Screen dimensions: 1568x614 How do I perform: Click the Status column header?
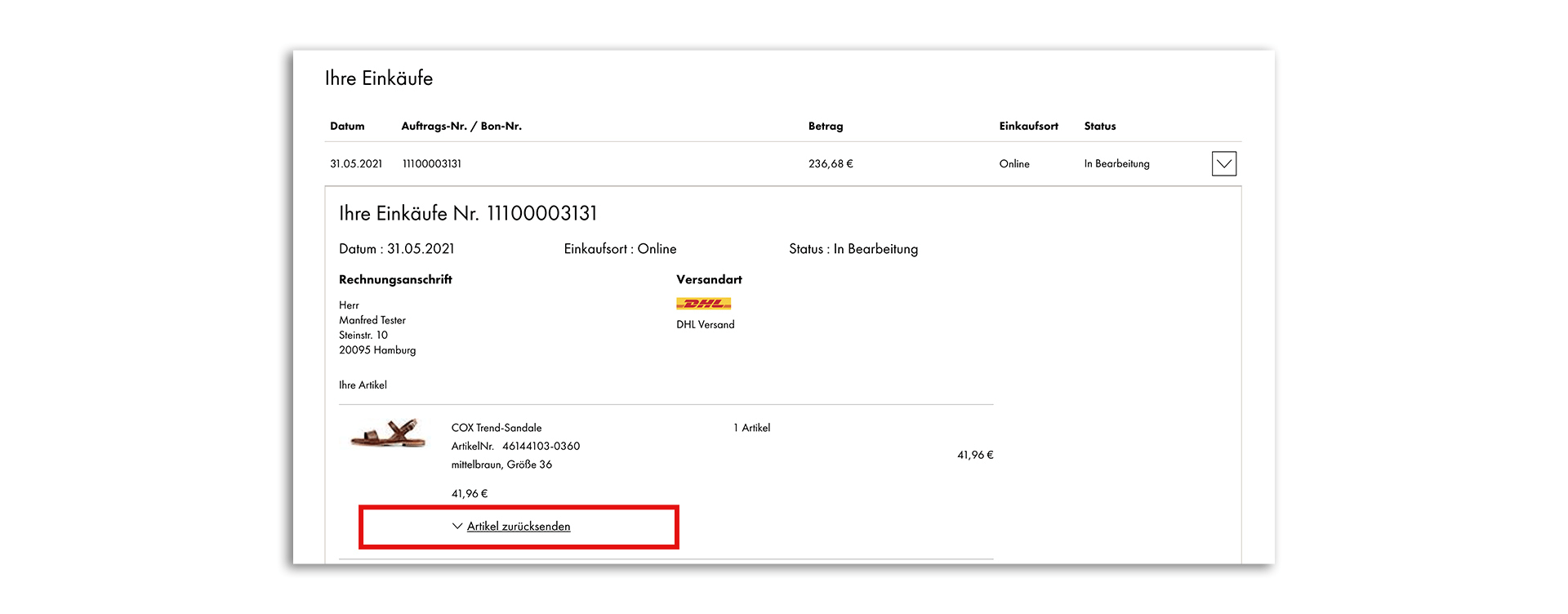pos(1099,126)
